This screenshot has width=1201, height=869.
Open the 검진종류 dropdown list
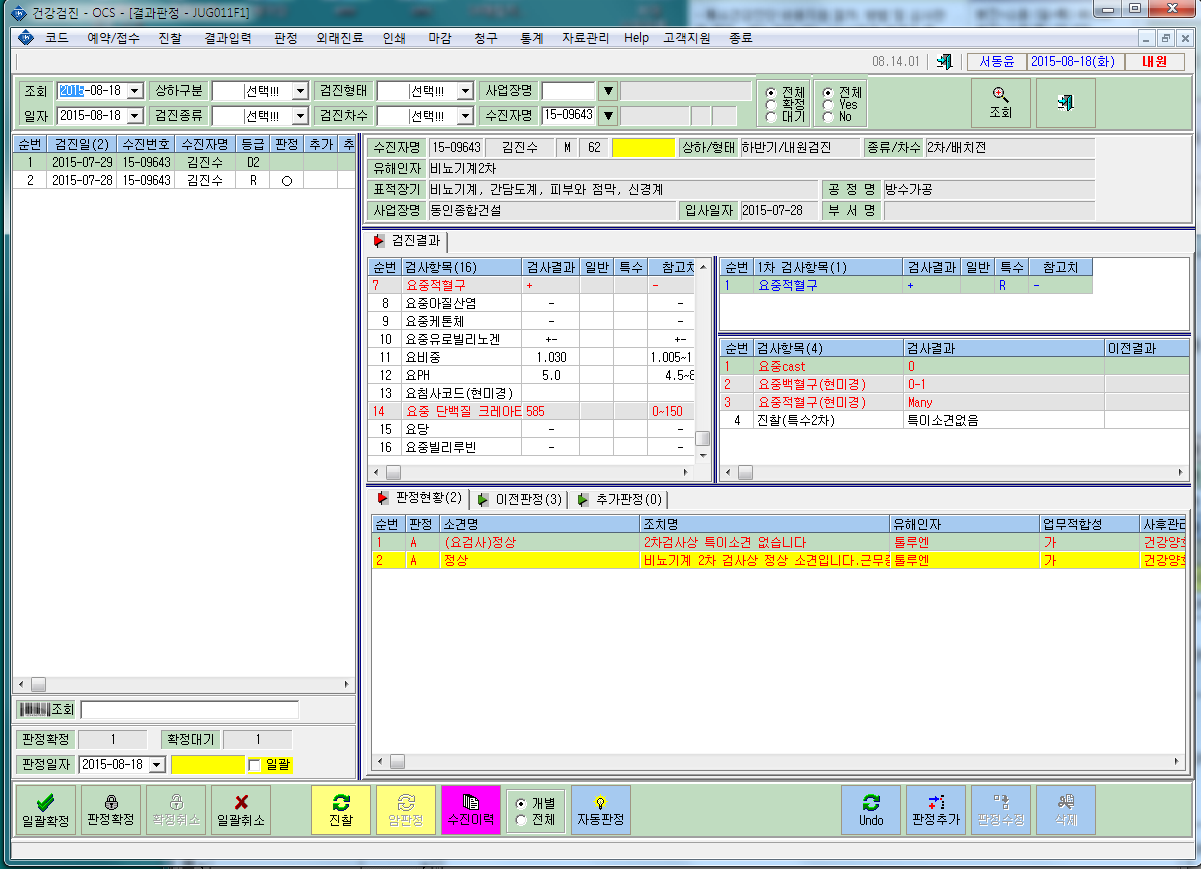click(x=299, y=116)
